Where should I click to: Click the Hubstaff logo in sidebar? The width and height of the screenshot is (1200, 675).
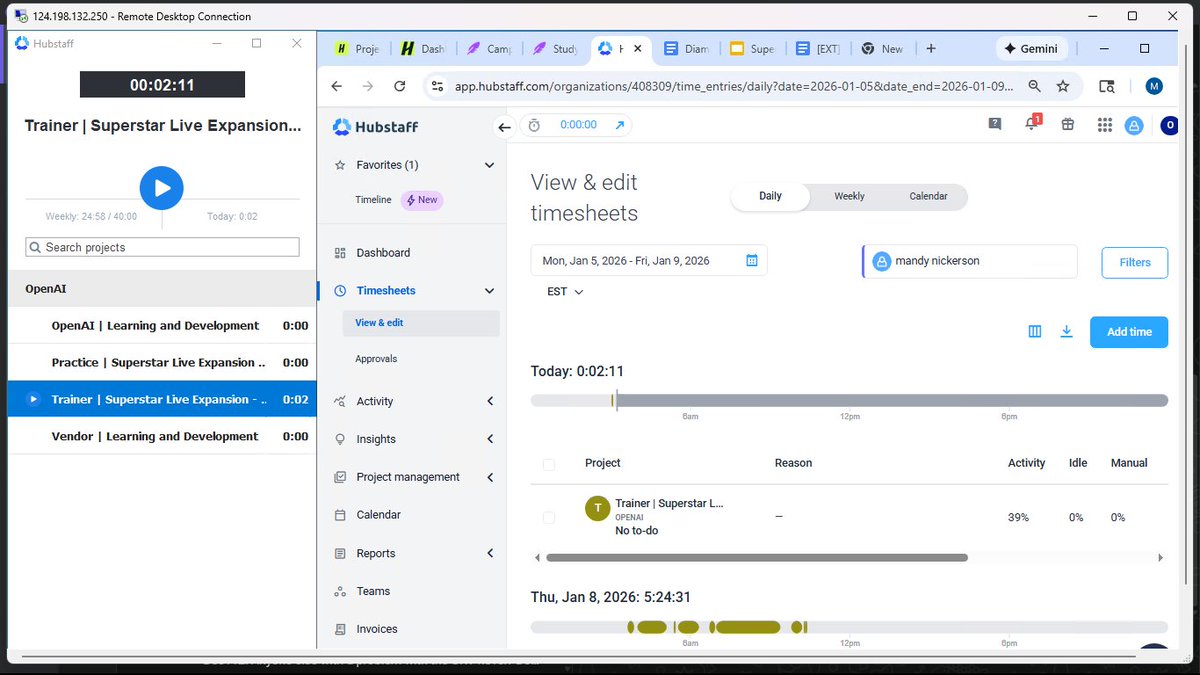click(x=375, y=126)
